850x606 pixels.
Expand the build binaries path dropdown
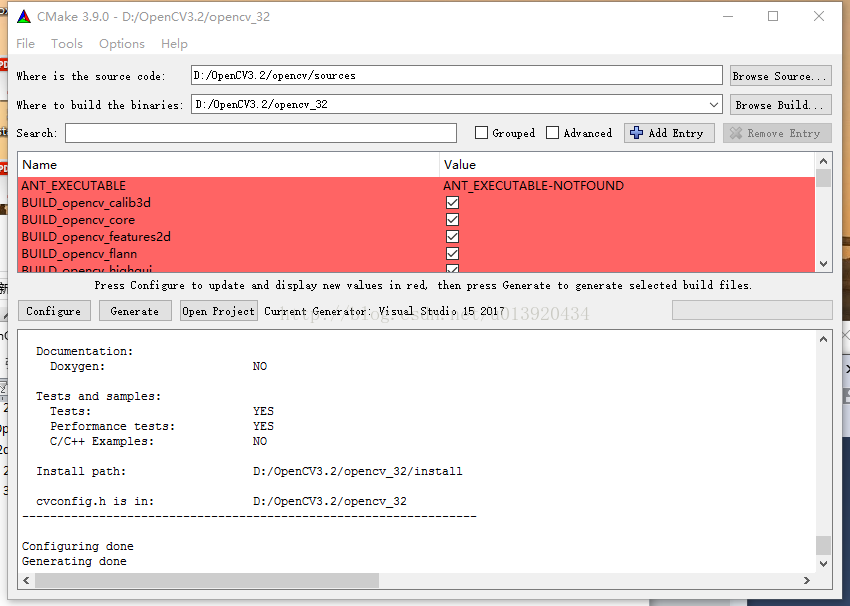(x=714, y=105)
